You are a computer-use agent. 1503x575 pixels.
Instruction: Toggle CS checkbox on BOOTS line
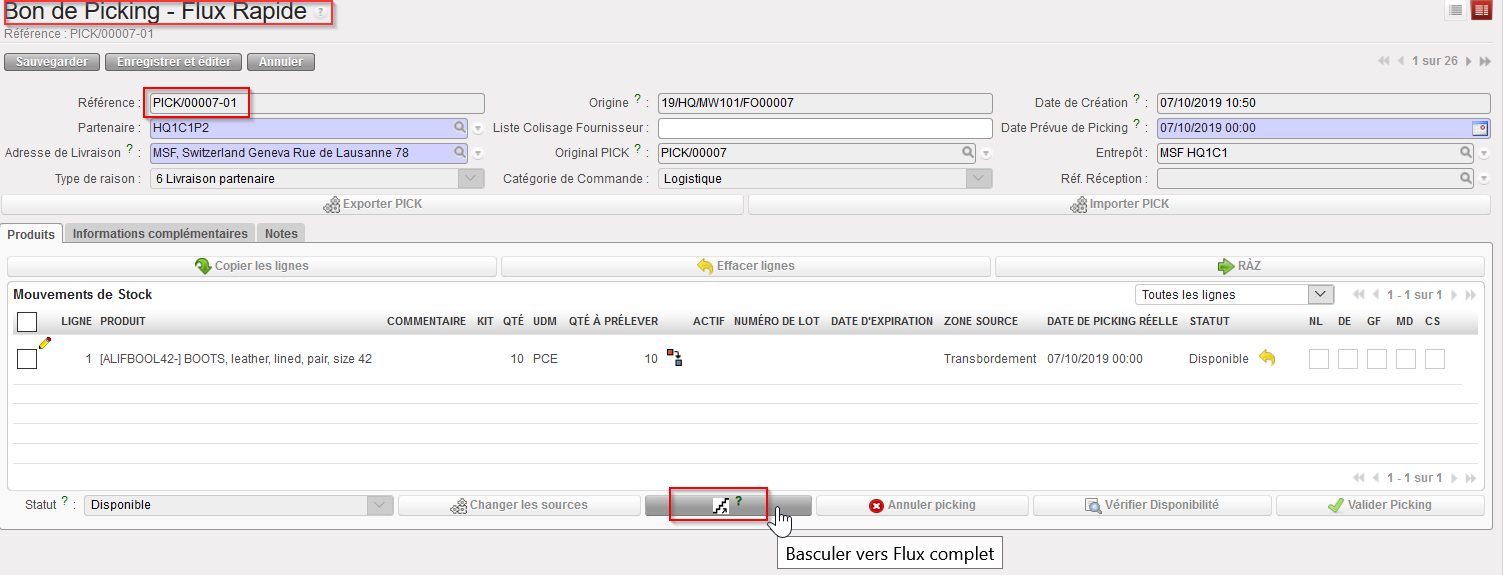coord(1434,359)
